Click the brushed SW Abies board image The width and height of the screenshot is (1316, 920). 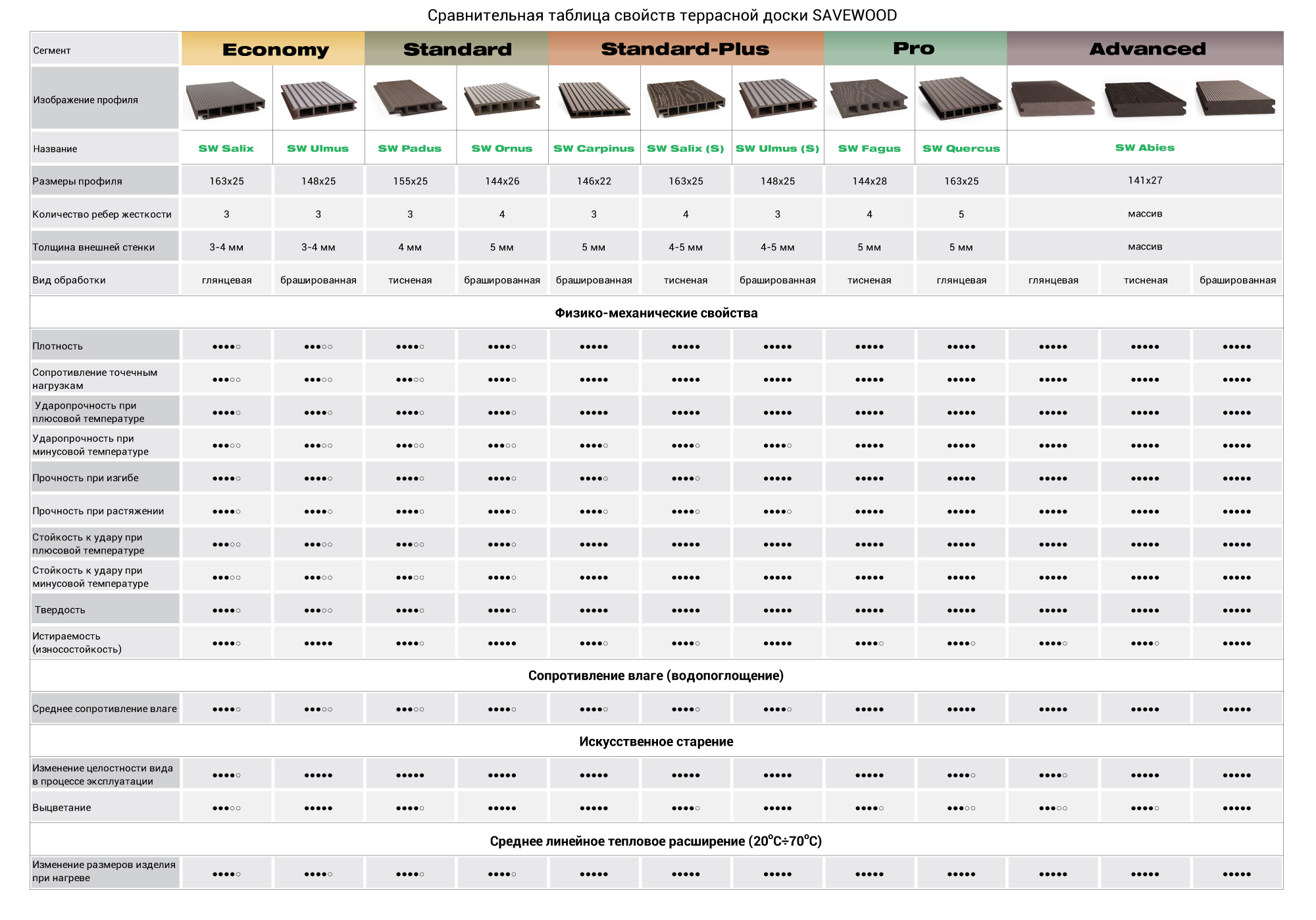(x=1236, y=98)
